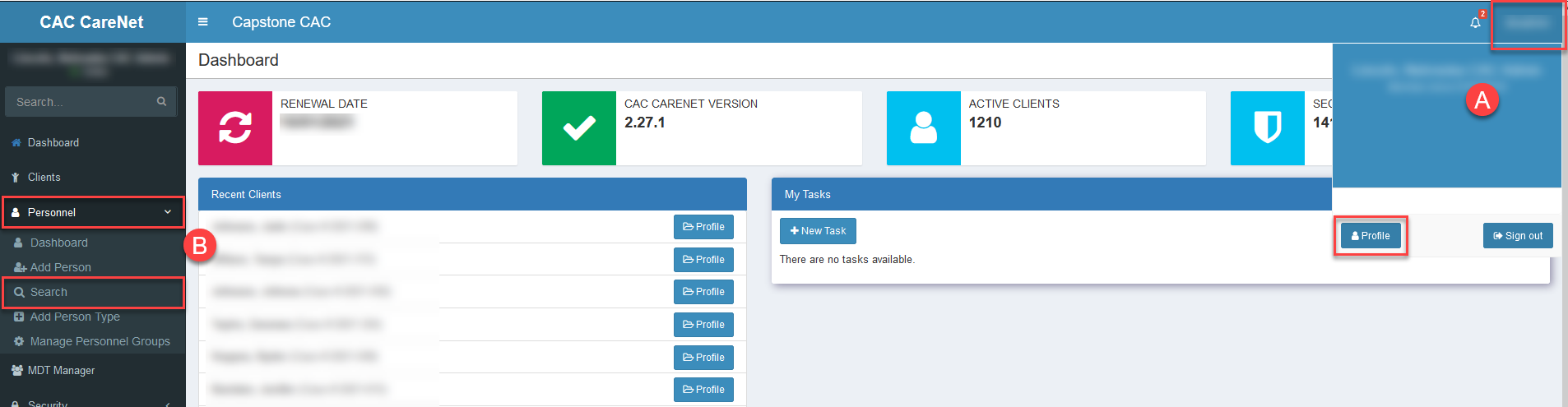Open Profile for fifth recent client row
Viewport: 1568px width, 407px height.
click(x=703, y=358)
